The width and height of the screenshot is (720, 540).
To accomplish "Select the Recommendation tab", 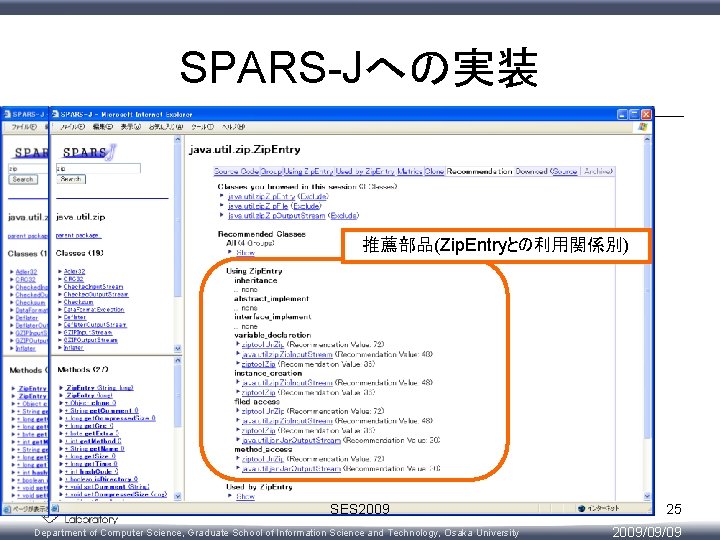I will pyautogui.click(x=479, y=171).
